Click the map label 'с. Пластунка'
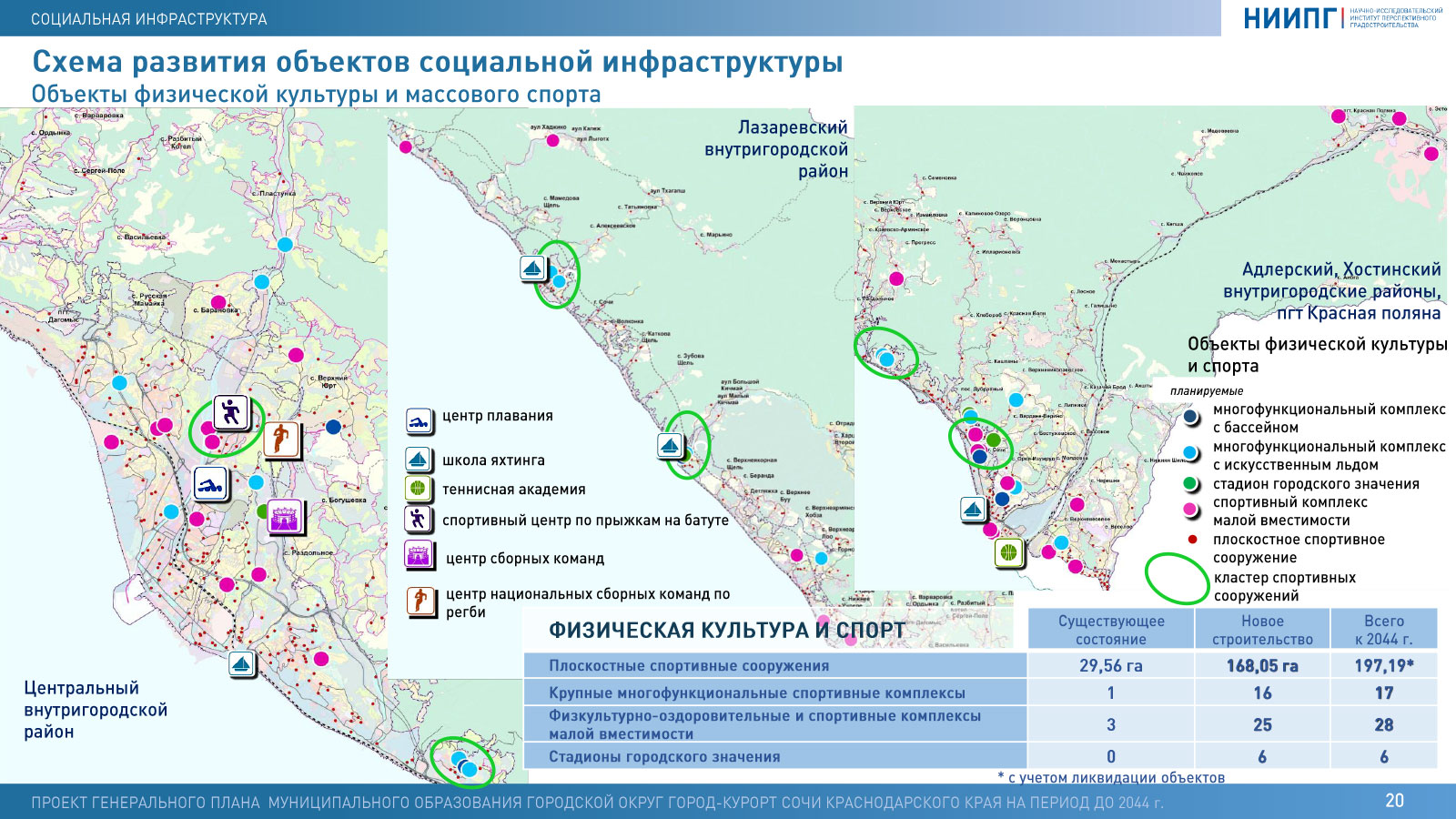This screenshot has width=1456, height=819. pyautogui.click(x=274, y=193)
